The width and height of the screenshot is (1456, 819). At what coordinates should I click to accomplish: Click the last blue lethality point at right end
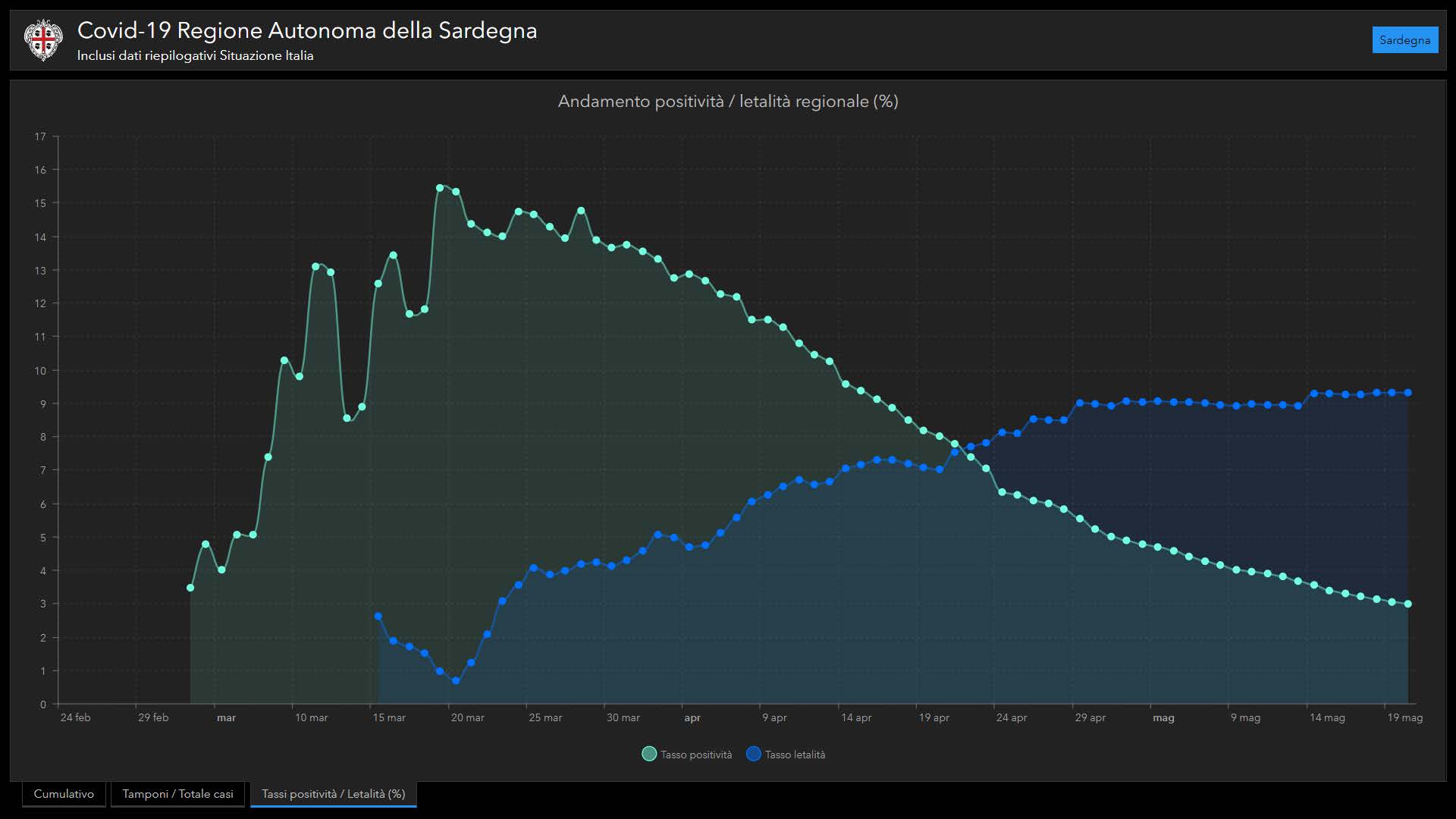1408,393
